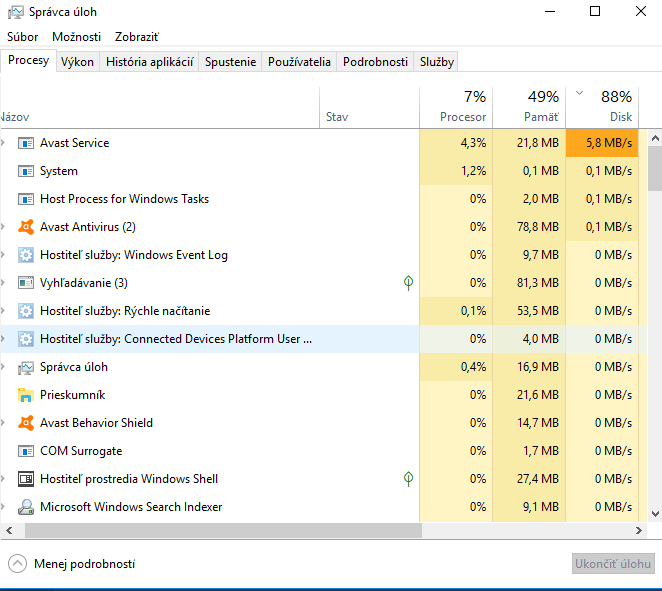Click vertical scrollbar up arrow
The image size is (662, 591).
655,138
